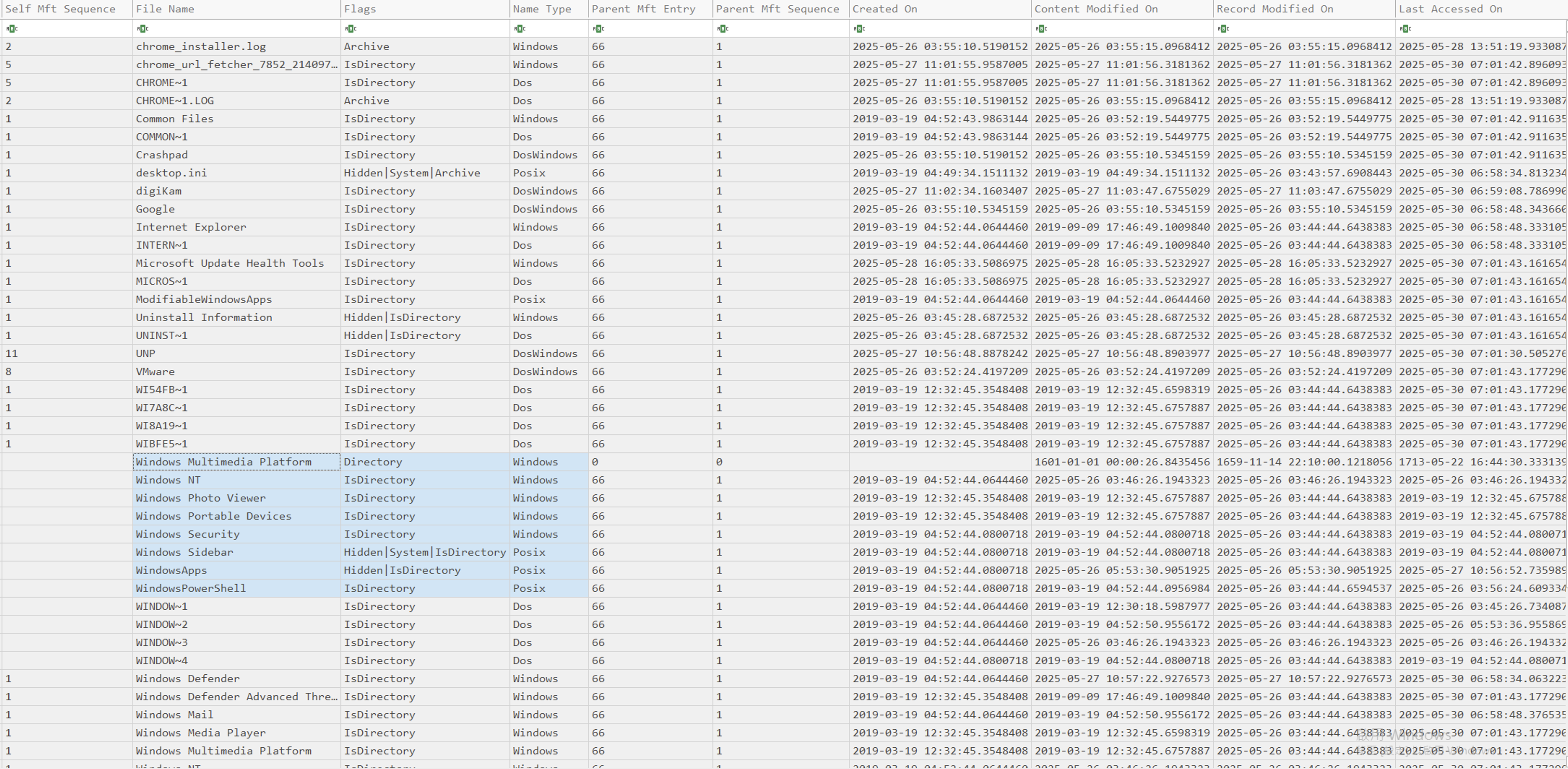The height and width of the screenshot is (769, 1568).
Task: Click the Created On column header
Action: pos(884,9)
